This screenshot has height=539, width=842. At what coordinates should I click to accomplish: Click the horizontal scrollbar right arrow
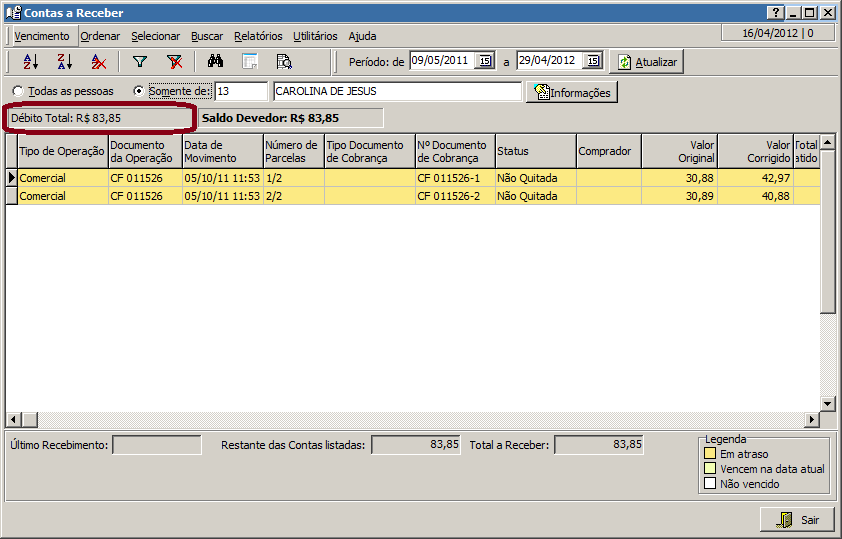point(811,419)
